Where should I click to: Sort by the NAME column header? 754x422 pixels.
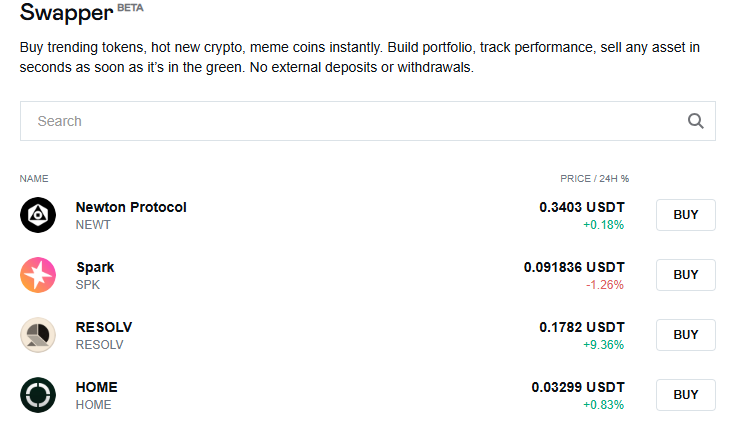[x=34, y=179]
